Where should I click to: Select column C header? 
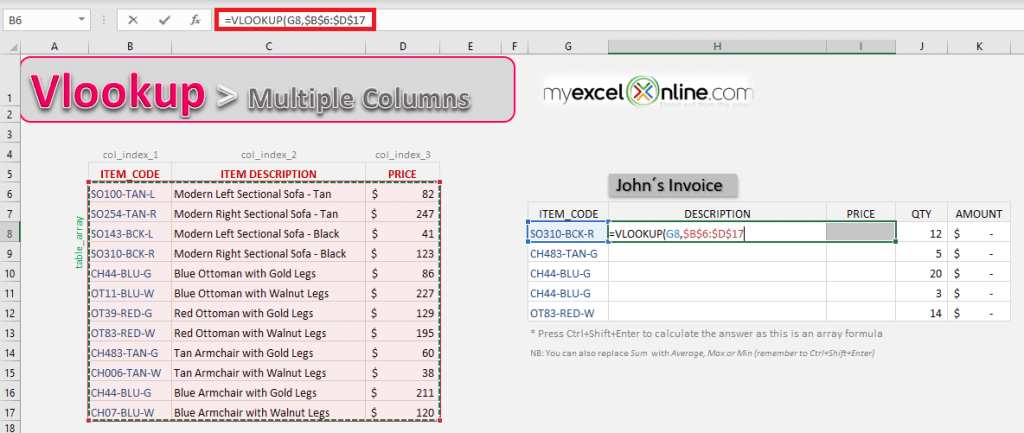pos(269,46)
